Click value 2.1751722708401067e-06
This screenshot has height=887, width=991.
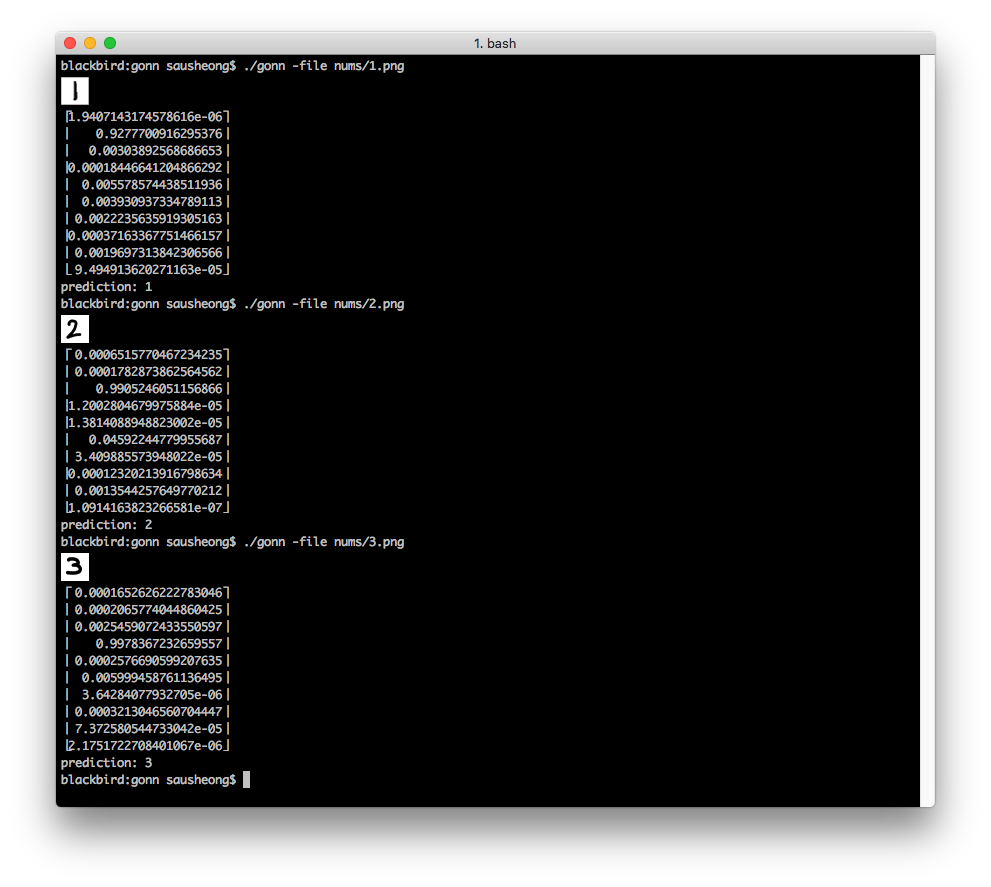point(145,746)
